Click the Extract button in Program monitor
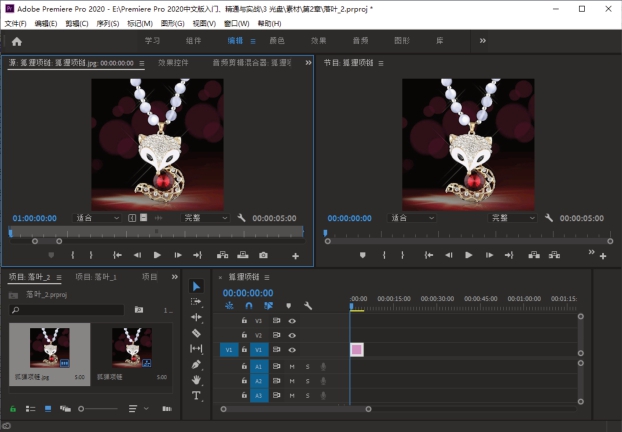Screen dimensions: 622x432 554,255
